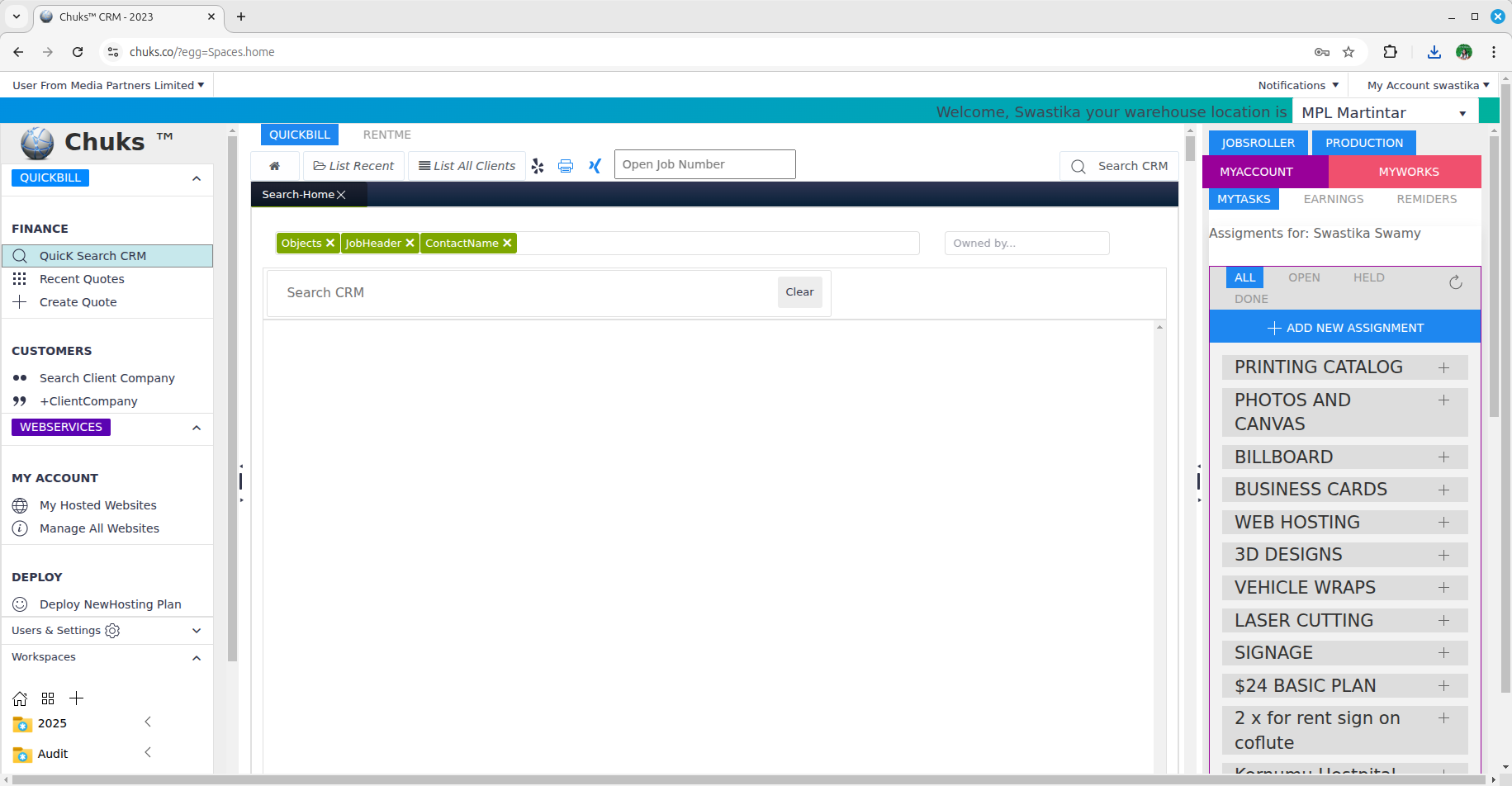Remove the Objects filter tag
The width and height of the screenshot is (1512, 786).
(x=330, y=243)
